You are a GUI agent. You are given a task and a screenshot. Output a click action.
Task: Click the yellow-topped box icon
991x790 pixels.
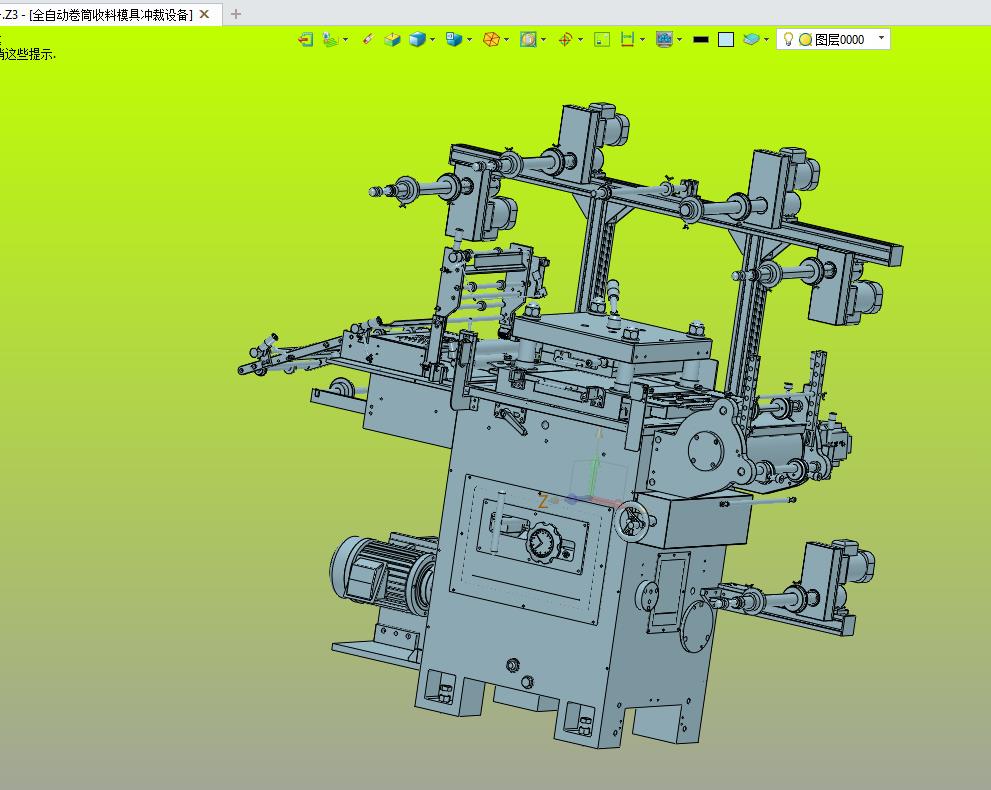(392, 40)
